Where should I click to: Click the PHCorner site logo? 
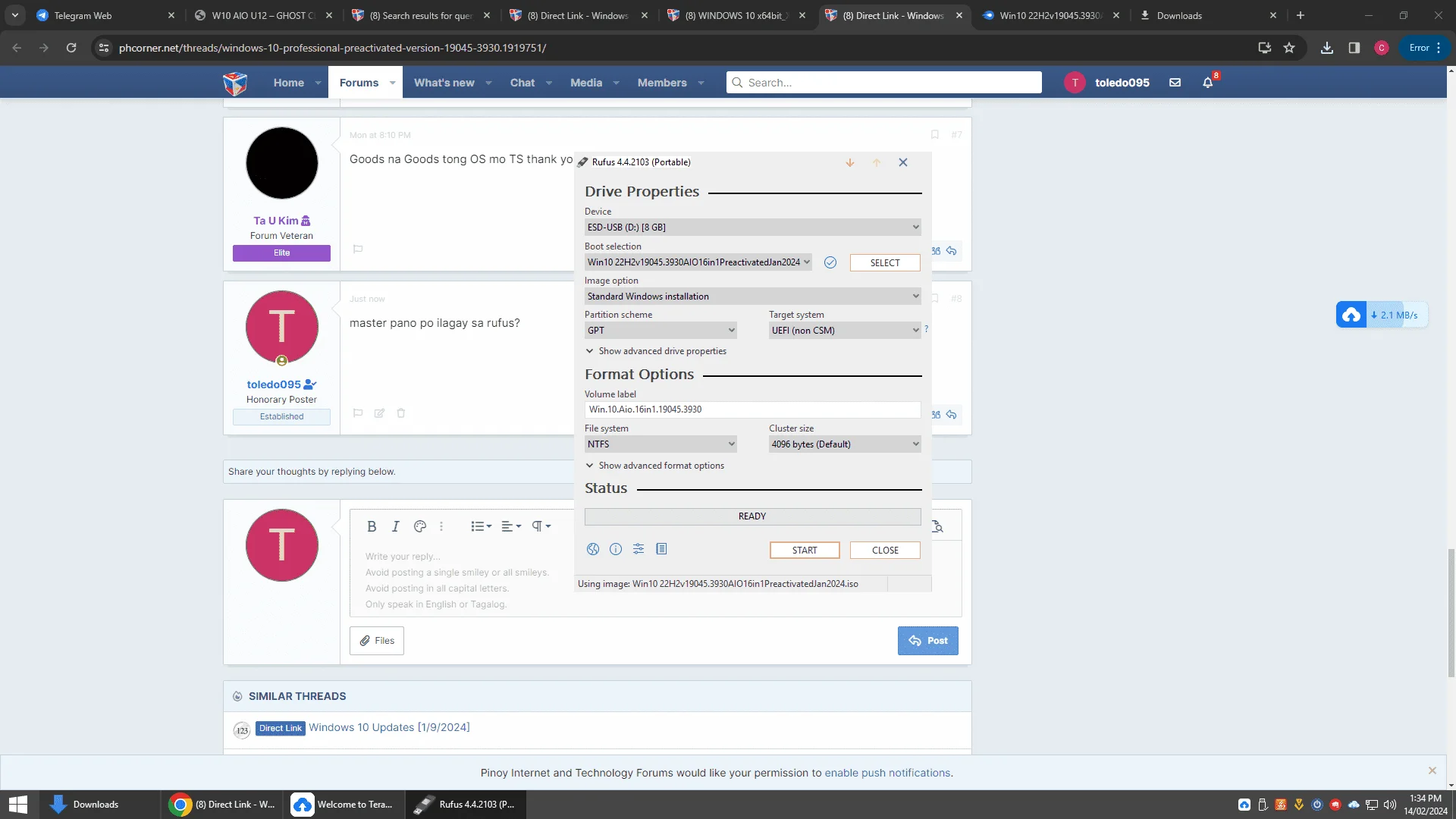click(x=235, y=83)
